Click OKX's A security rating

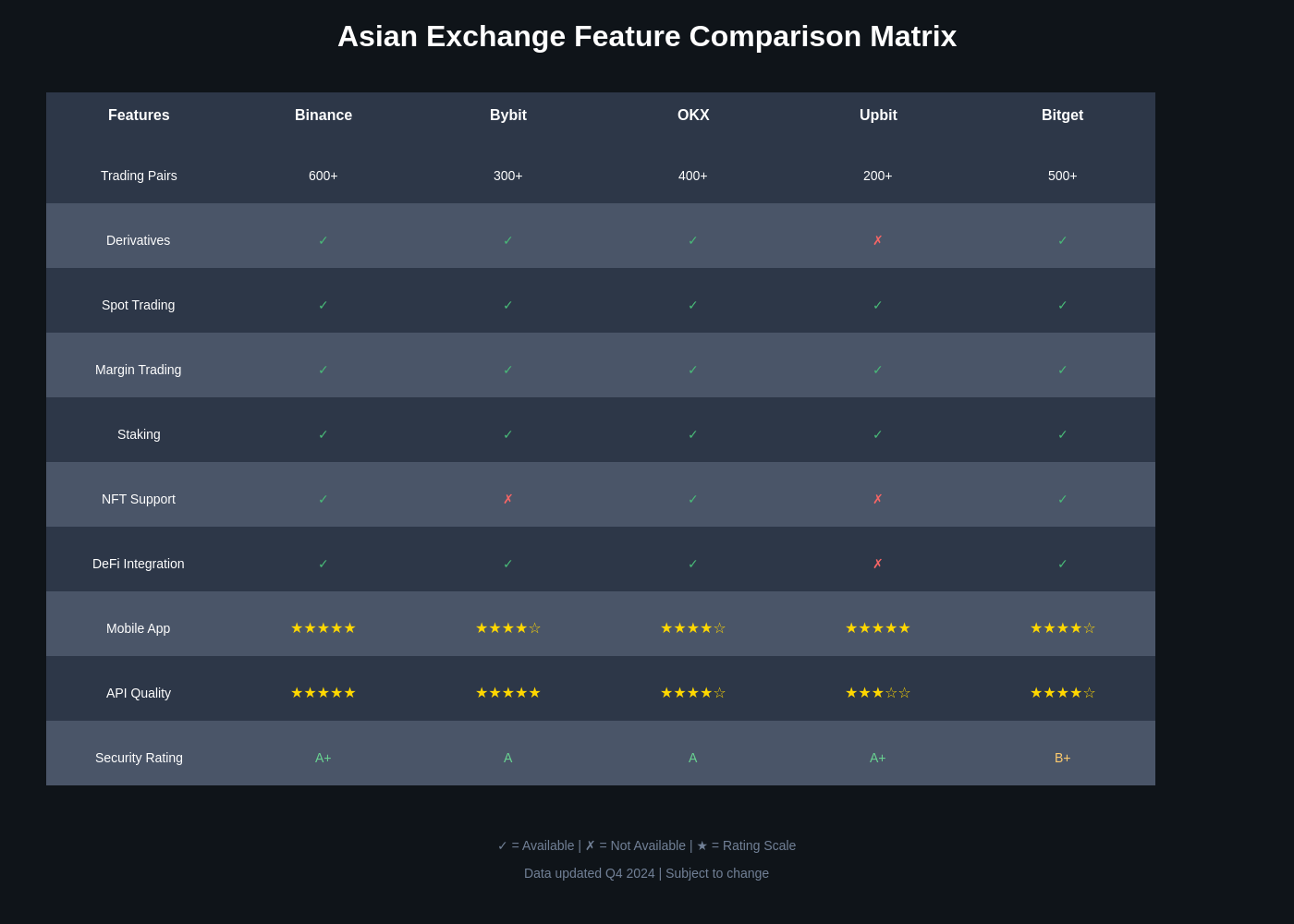693,758
